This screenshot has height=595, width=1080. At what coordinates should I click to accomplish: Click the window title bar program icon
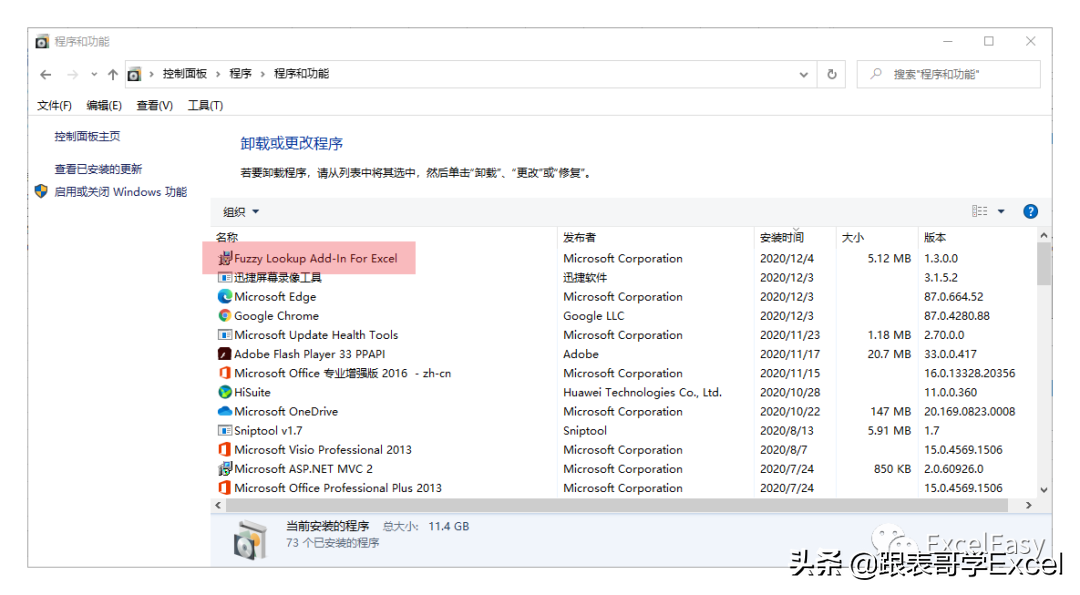(42, 42)
